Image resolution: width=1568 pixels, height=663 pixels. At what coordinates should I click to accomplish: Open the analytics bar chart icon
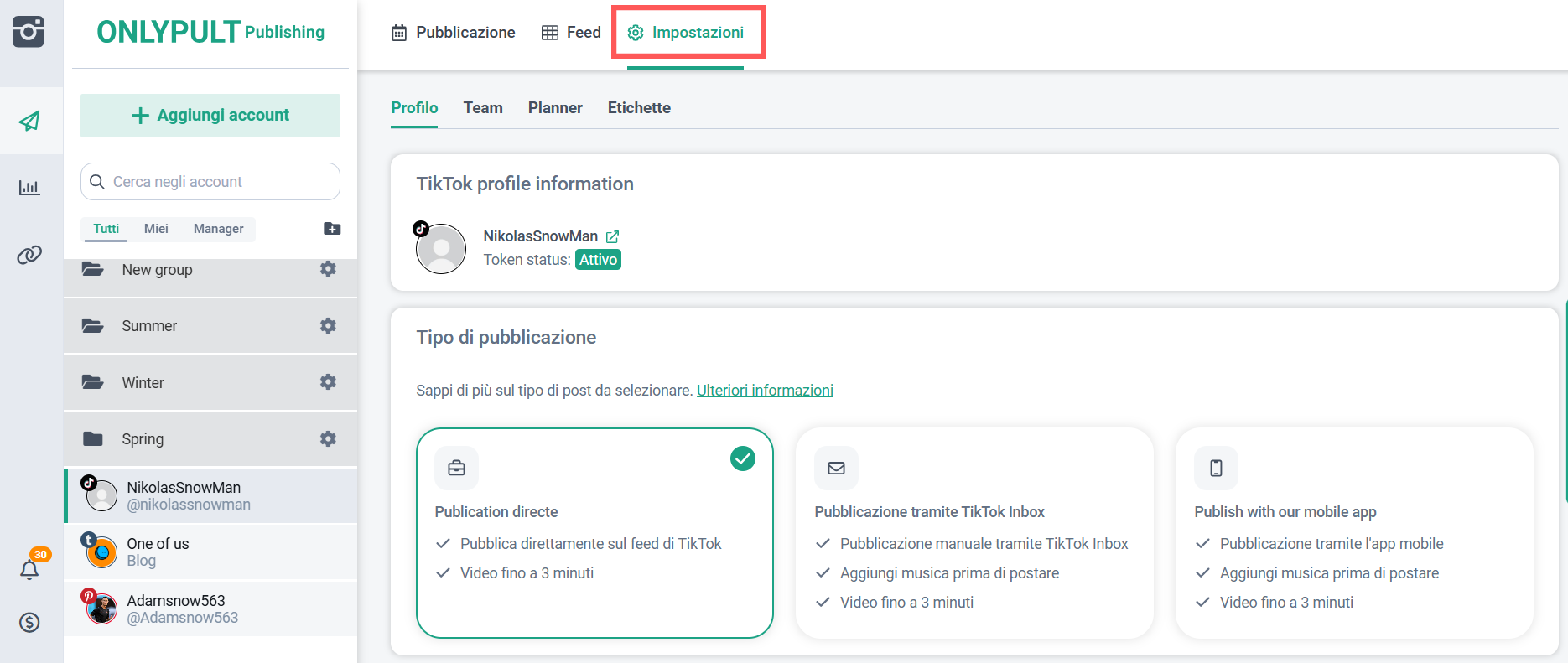pyautogui.click(x=29, y=187)
